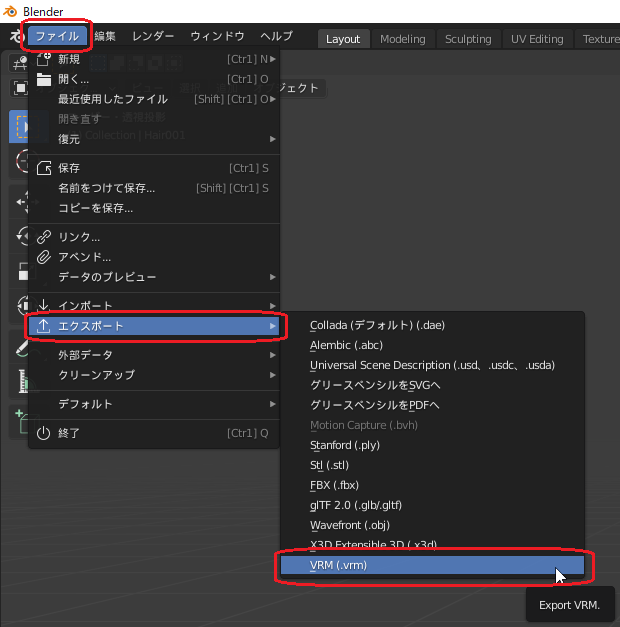
Task: Expand the 復元 submenu
Action: coord(154,139)
